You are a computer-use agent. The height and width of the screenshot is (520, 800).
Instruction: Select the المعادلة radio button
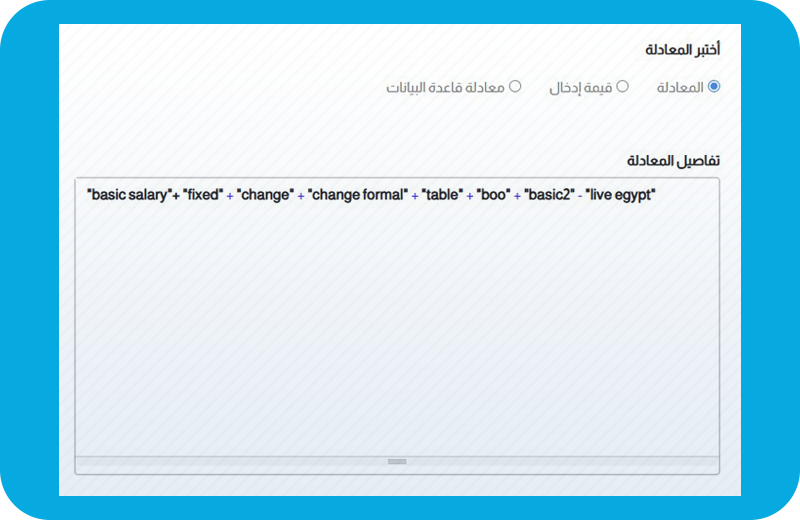[x=713, y=87]
